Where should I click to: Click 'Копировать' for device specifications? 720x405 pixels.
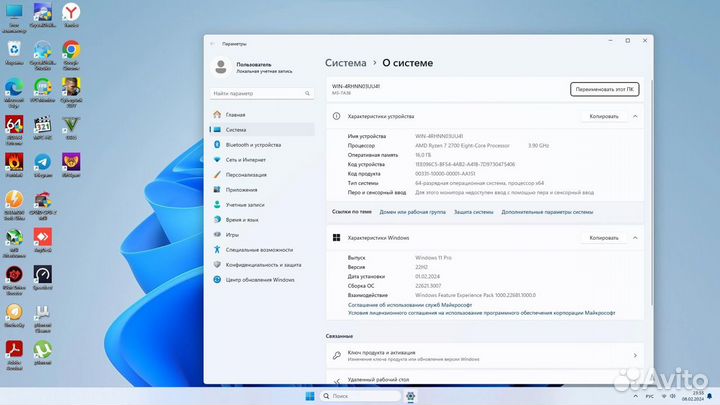coord(604,116)
